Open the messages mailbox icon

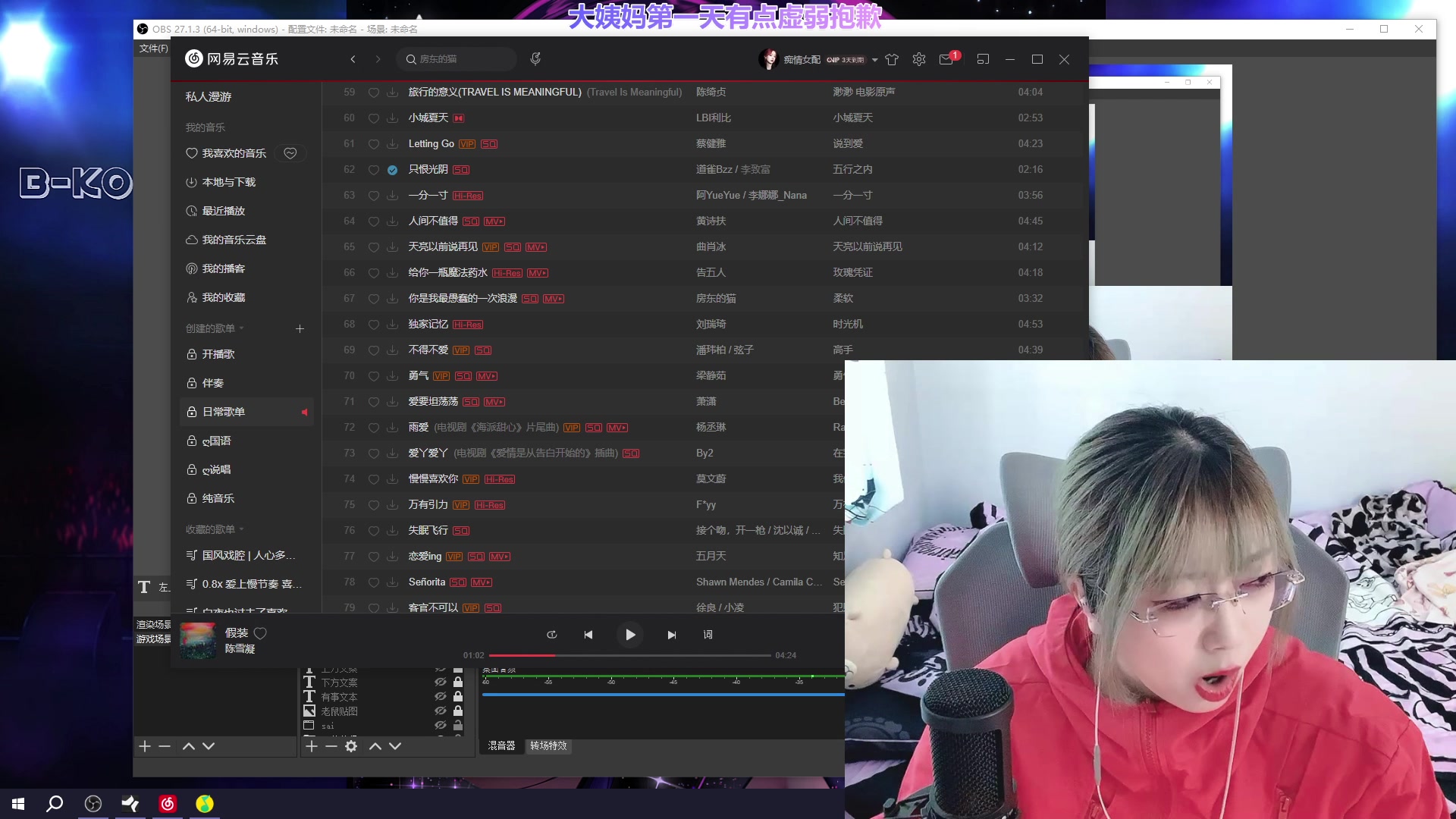[946, 59]
